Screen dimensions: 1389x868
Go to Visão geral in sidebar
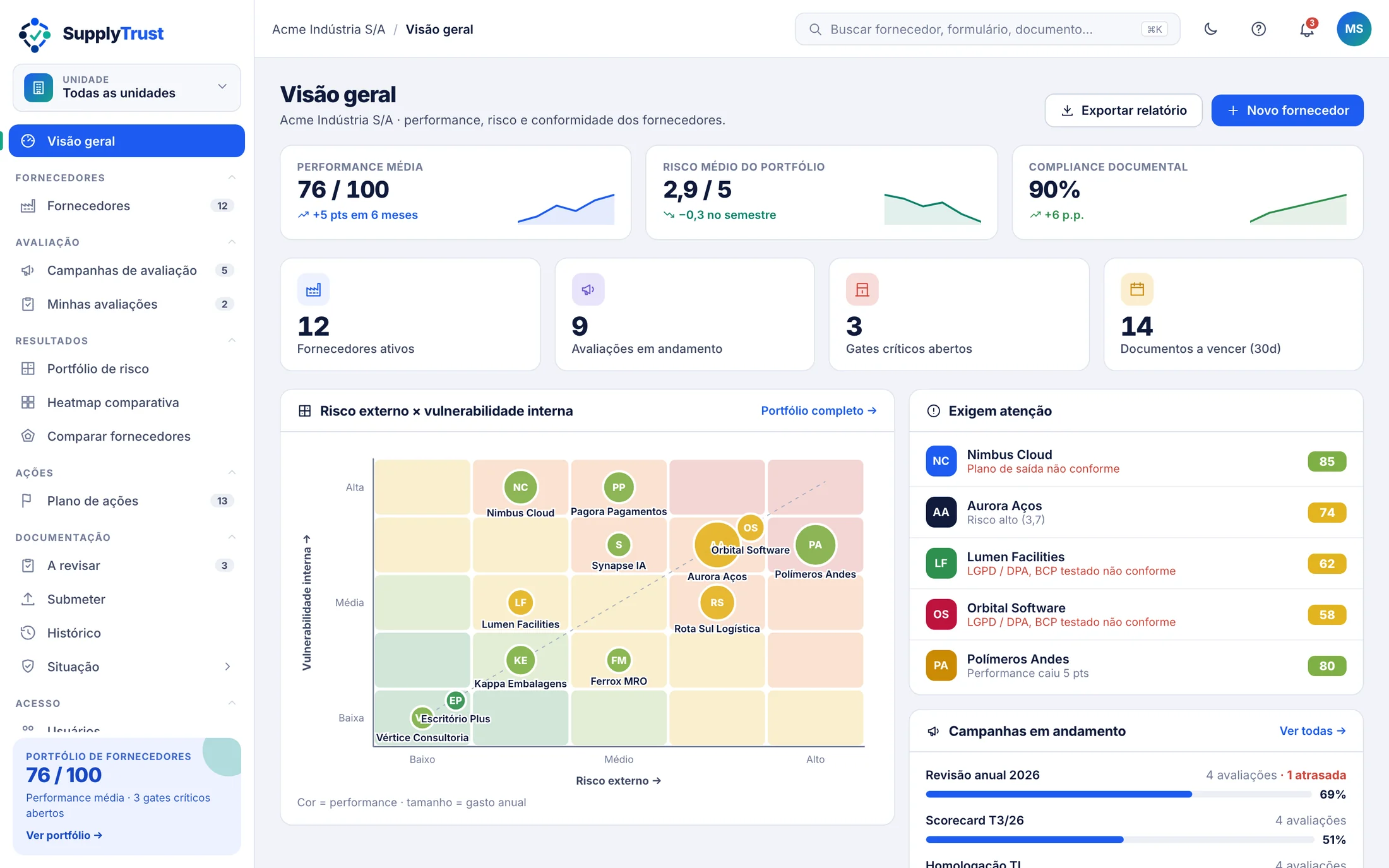click(x=126, y=141)
